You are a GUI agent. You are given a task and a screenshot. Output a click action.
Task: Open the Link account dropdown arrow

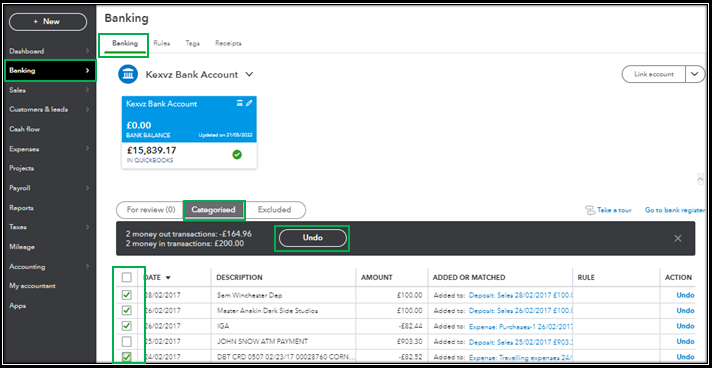tap(695, 74)
